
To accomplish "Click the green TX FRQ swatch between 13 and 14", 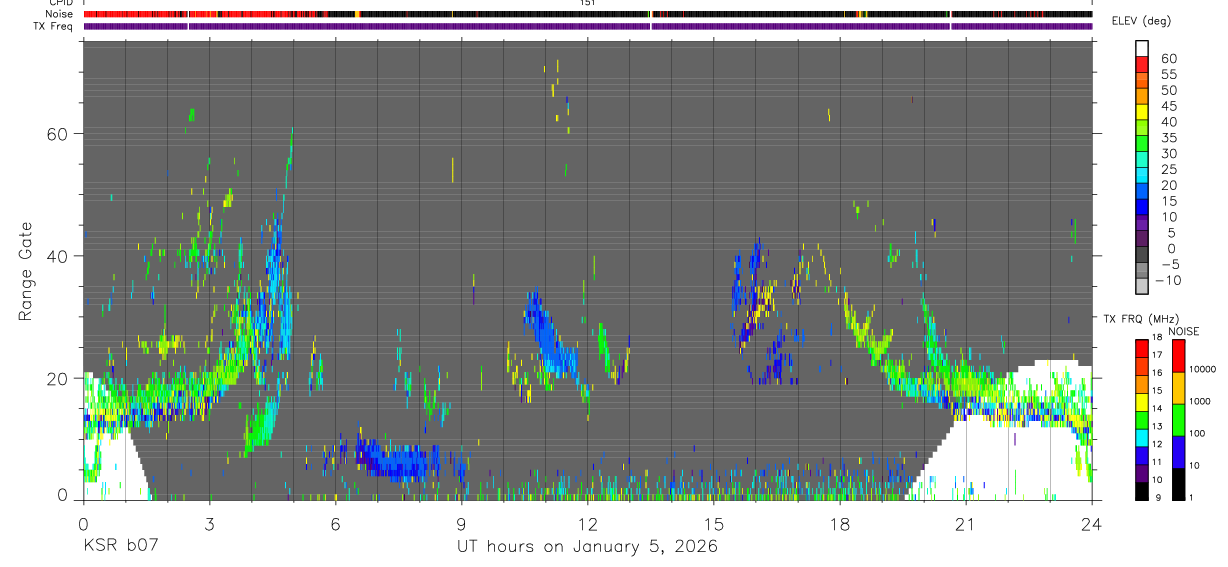I will [x=1142, y=418].
